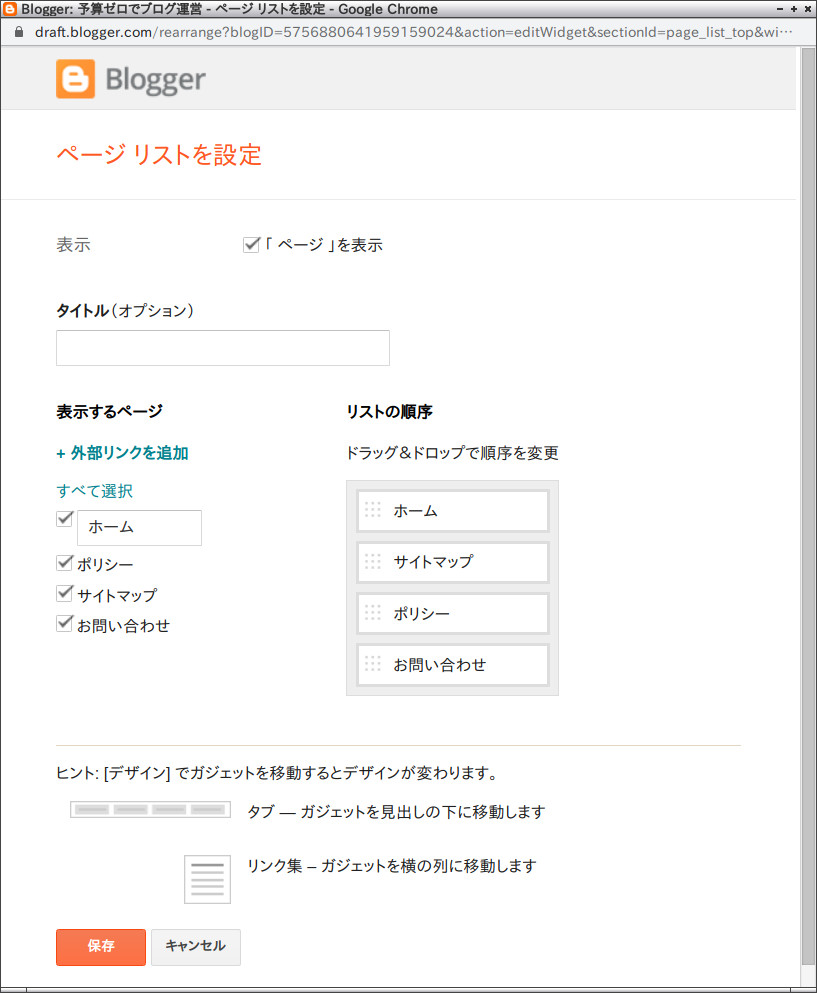Uncheck the ポリシー page checkbox
Image resolution: width=817 pixels, height=993 pixels.
pos(65,562)
